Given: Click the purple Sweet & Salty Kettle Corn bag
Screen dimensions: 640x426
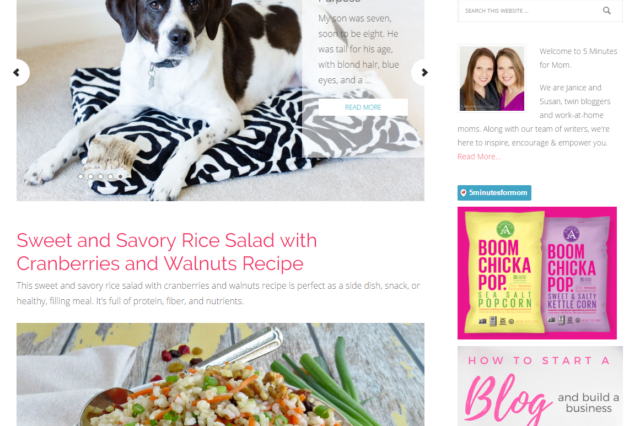Looking at the screenshot, I should click(577, 275).
